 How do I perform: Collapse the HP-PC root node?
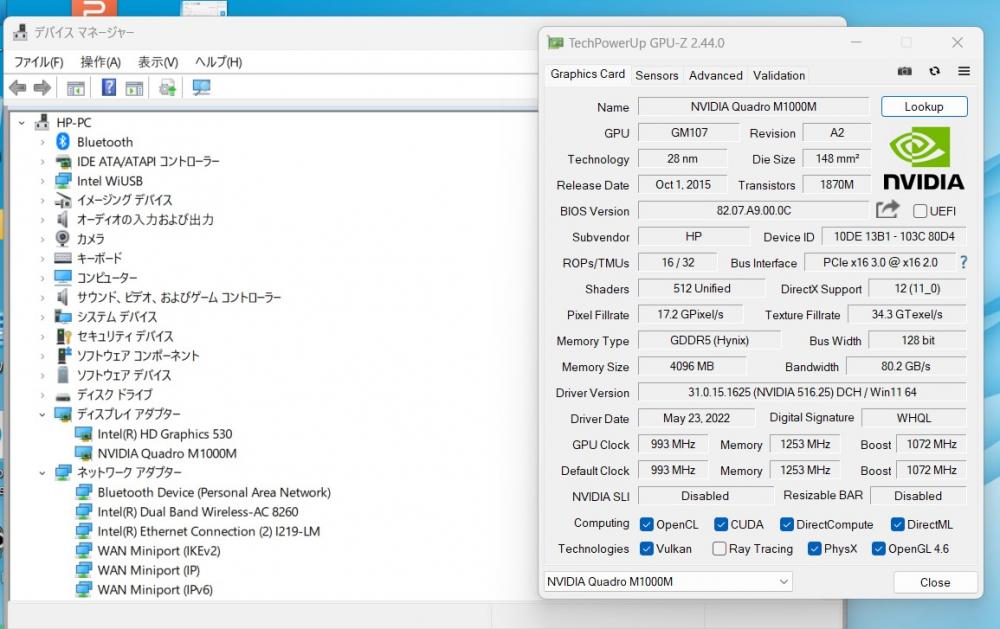point(22,122)
